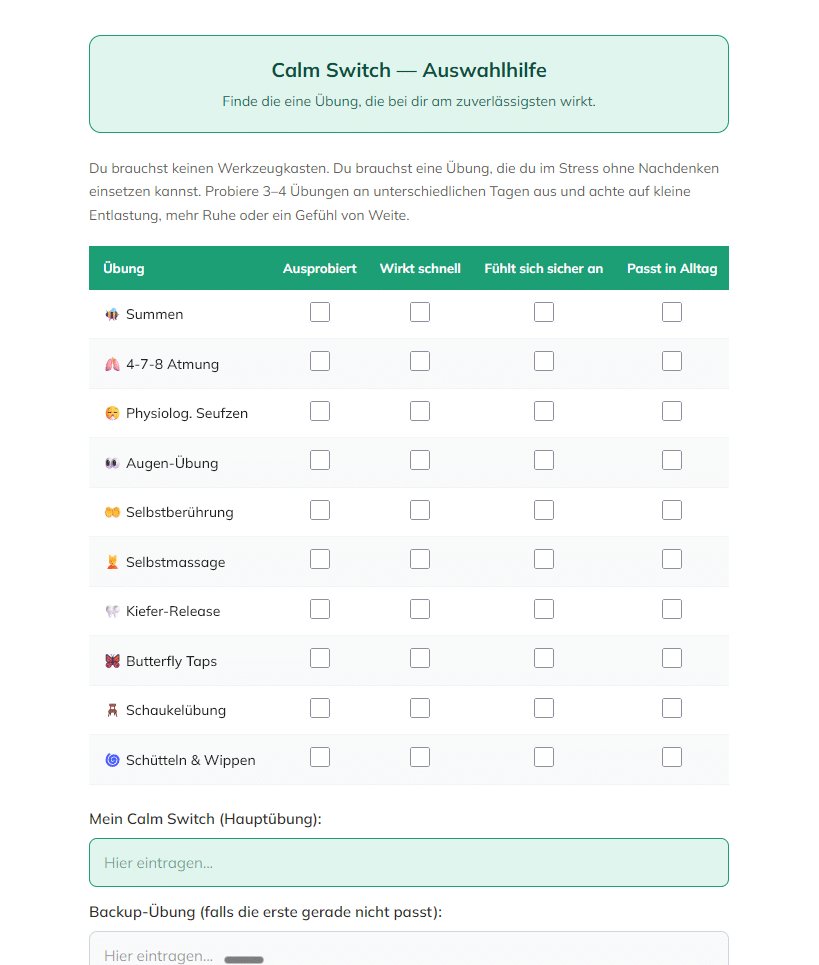
Task: Enable Passt in Alltag for Selbstmassage
Action: click(672, 559)
